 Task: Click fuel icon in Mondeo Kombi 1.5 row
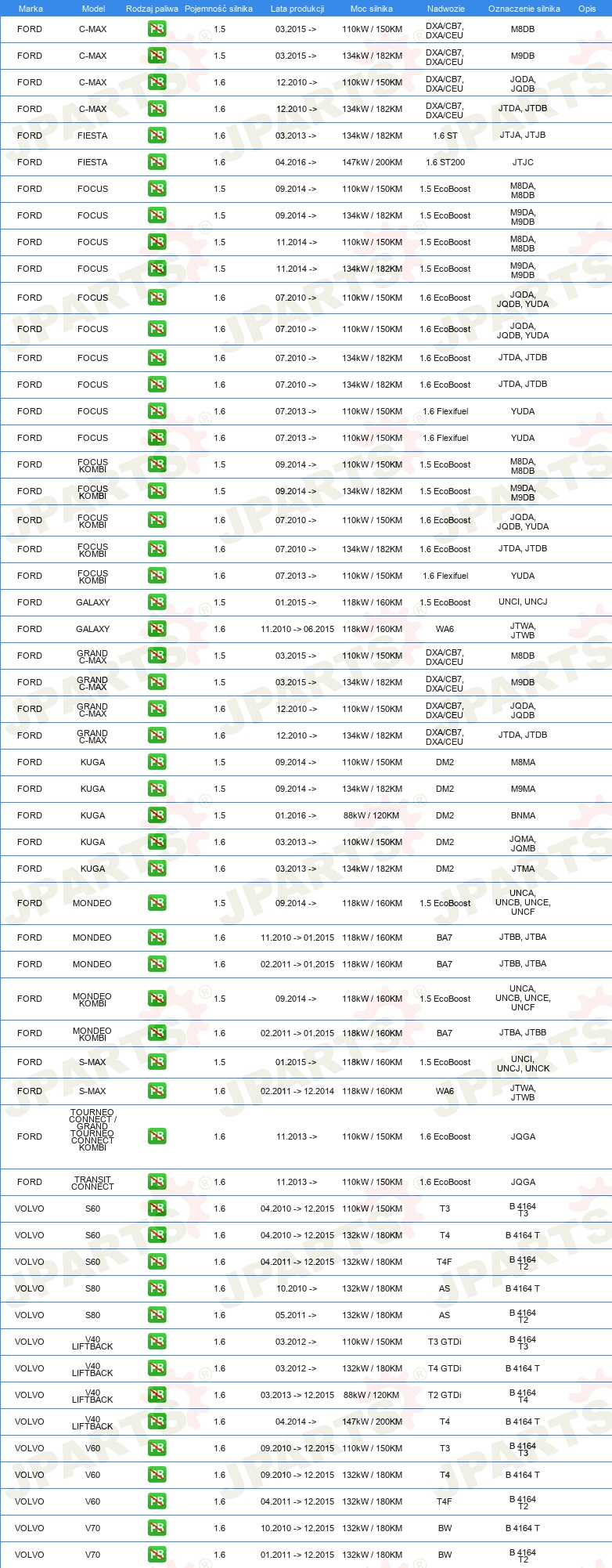(157, 999)
